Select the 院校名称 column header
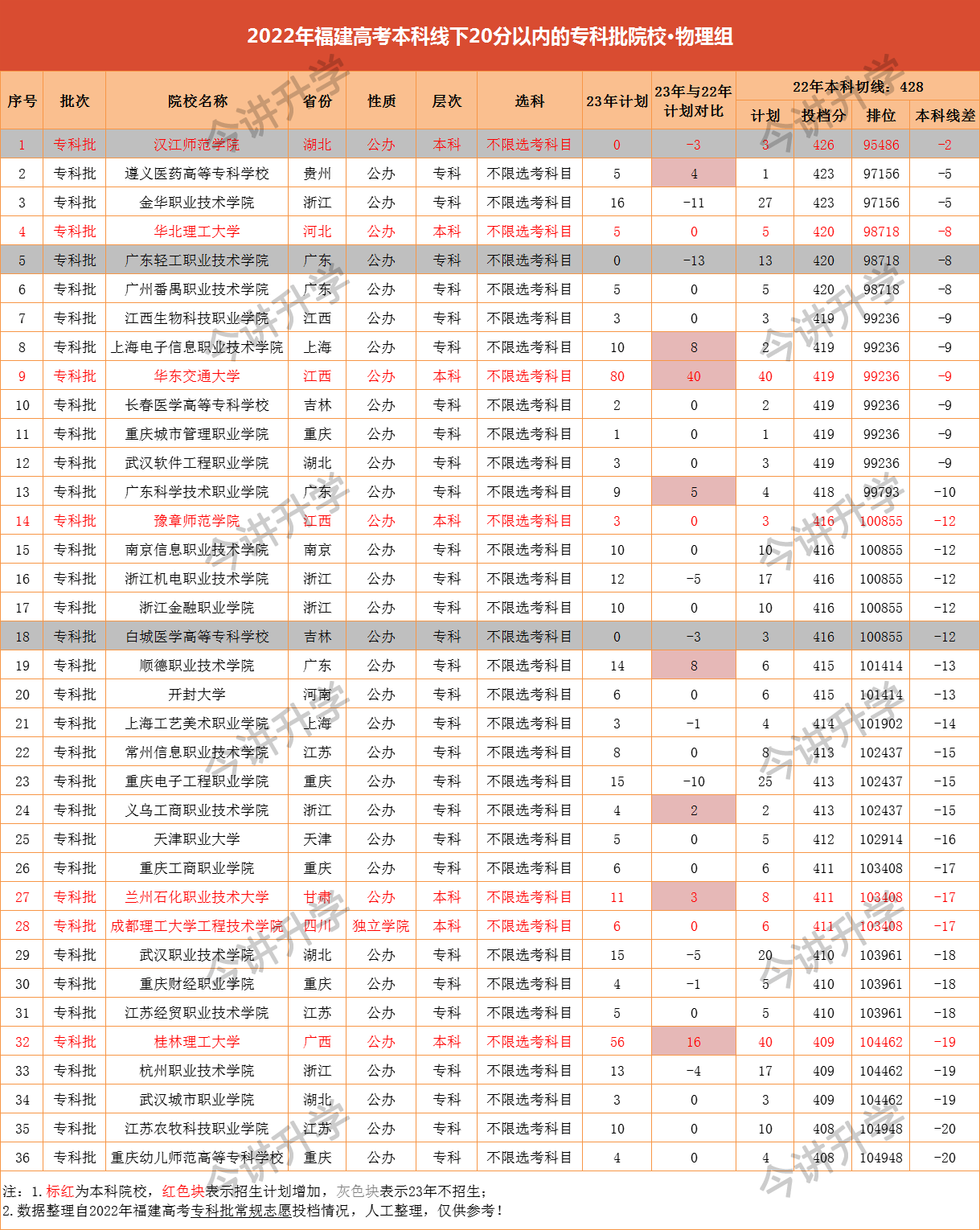 click(197, 100)
